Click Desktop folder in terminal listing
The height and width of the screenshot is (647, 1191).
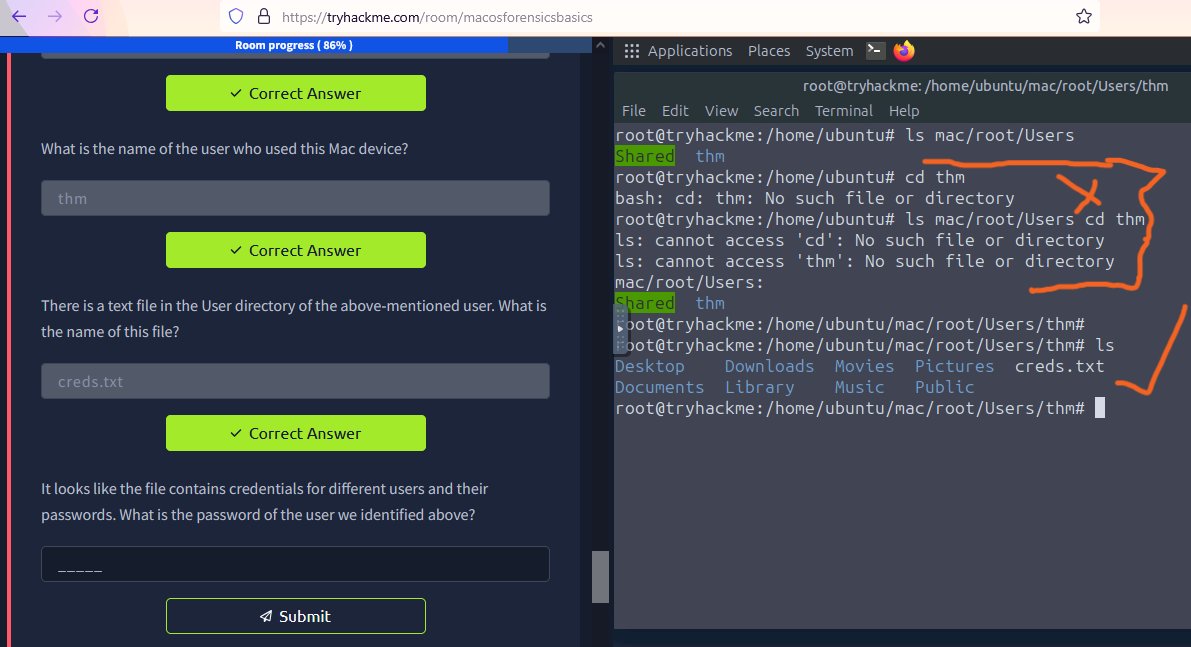(649, 366)
